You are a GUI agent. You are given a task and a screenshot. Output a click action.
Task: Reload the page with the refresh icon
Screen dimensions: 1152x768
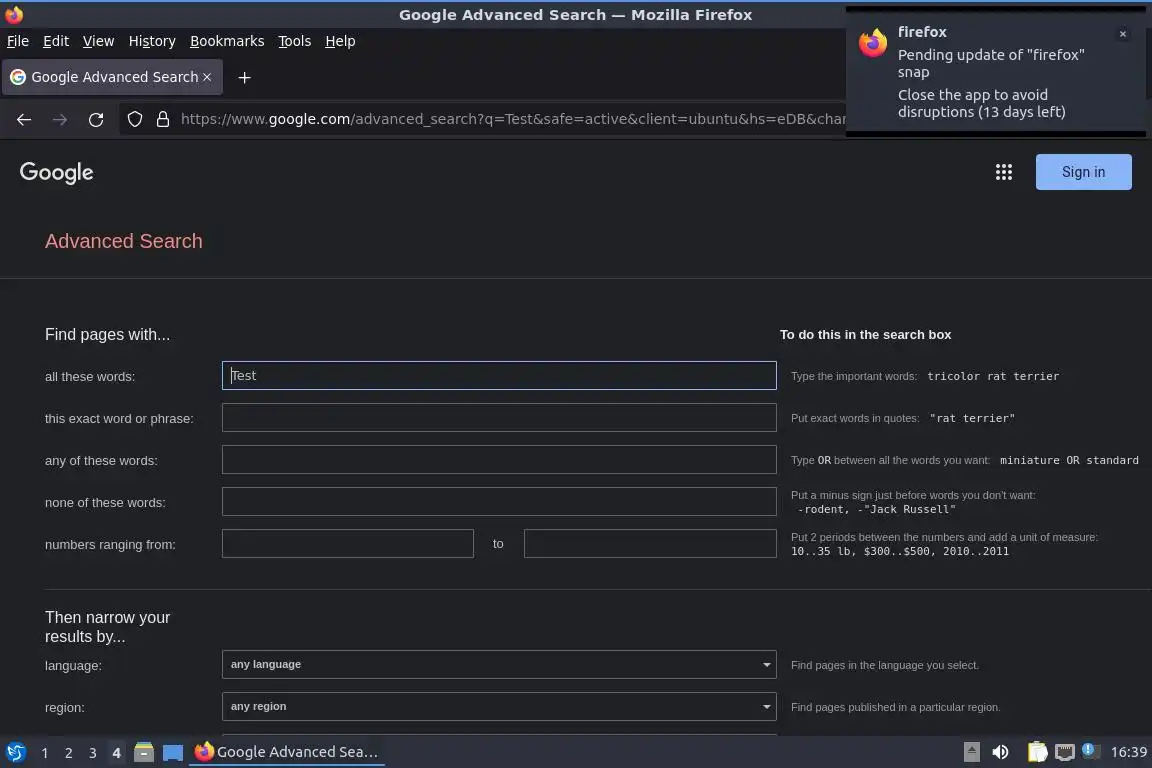click(x=96, y=119)
